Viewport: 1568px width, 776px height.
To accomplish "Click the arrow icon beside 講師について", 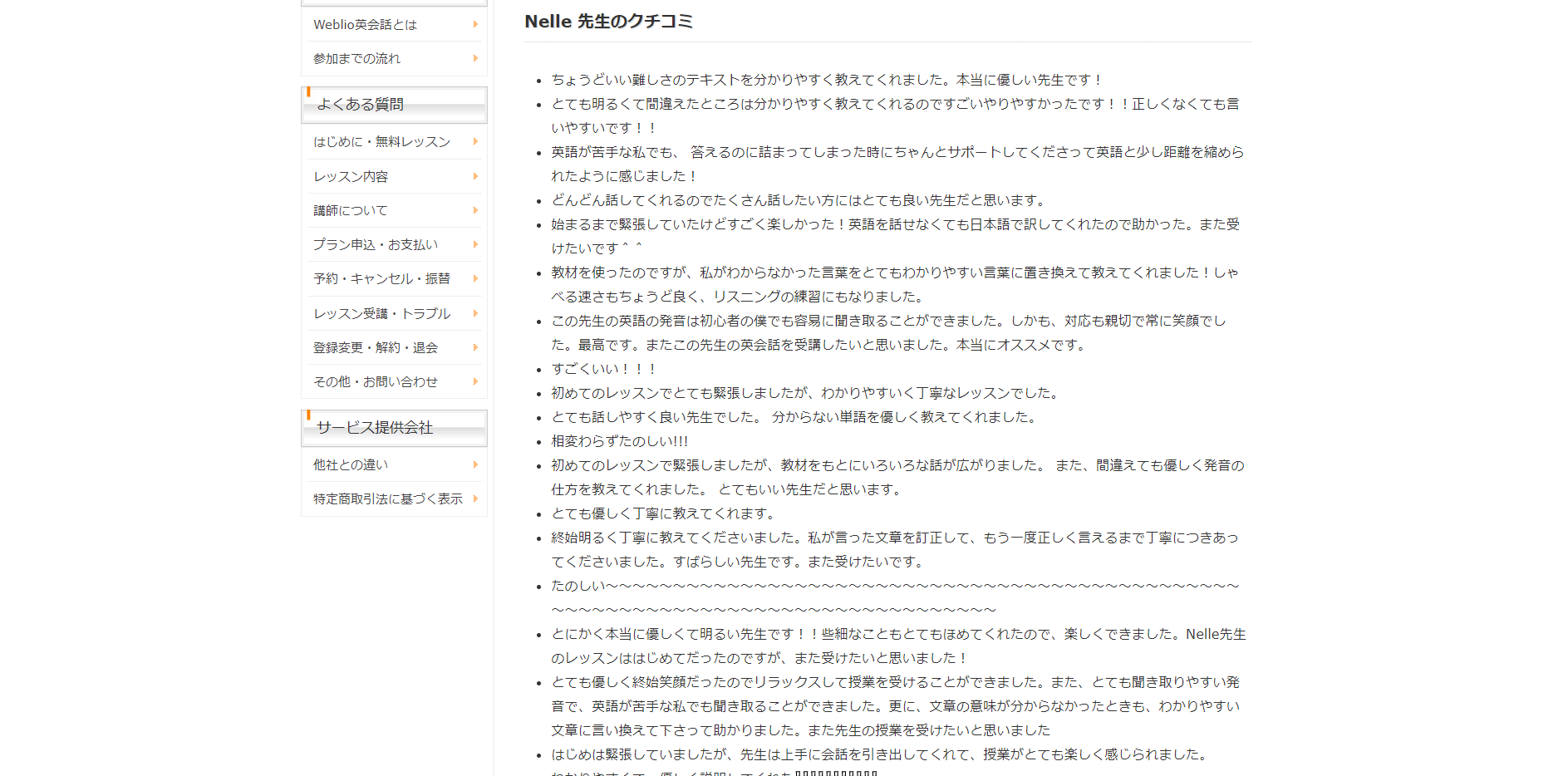I will 475,211.
